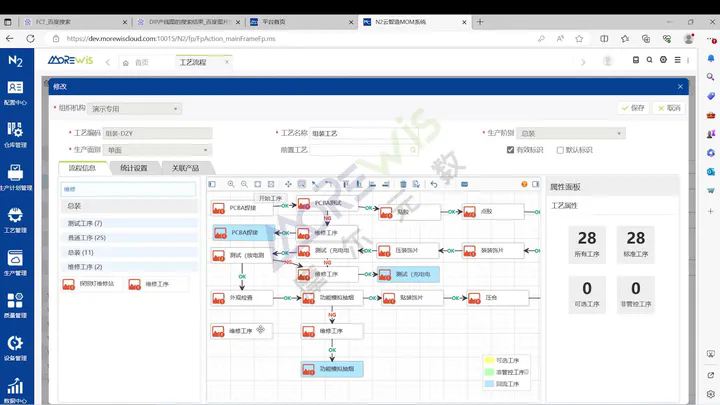Screen dimensions: 720x405
Task: Open 工艺管理 in the left sidebar
Action: click(15, 220)
